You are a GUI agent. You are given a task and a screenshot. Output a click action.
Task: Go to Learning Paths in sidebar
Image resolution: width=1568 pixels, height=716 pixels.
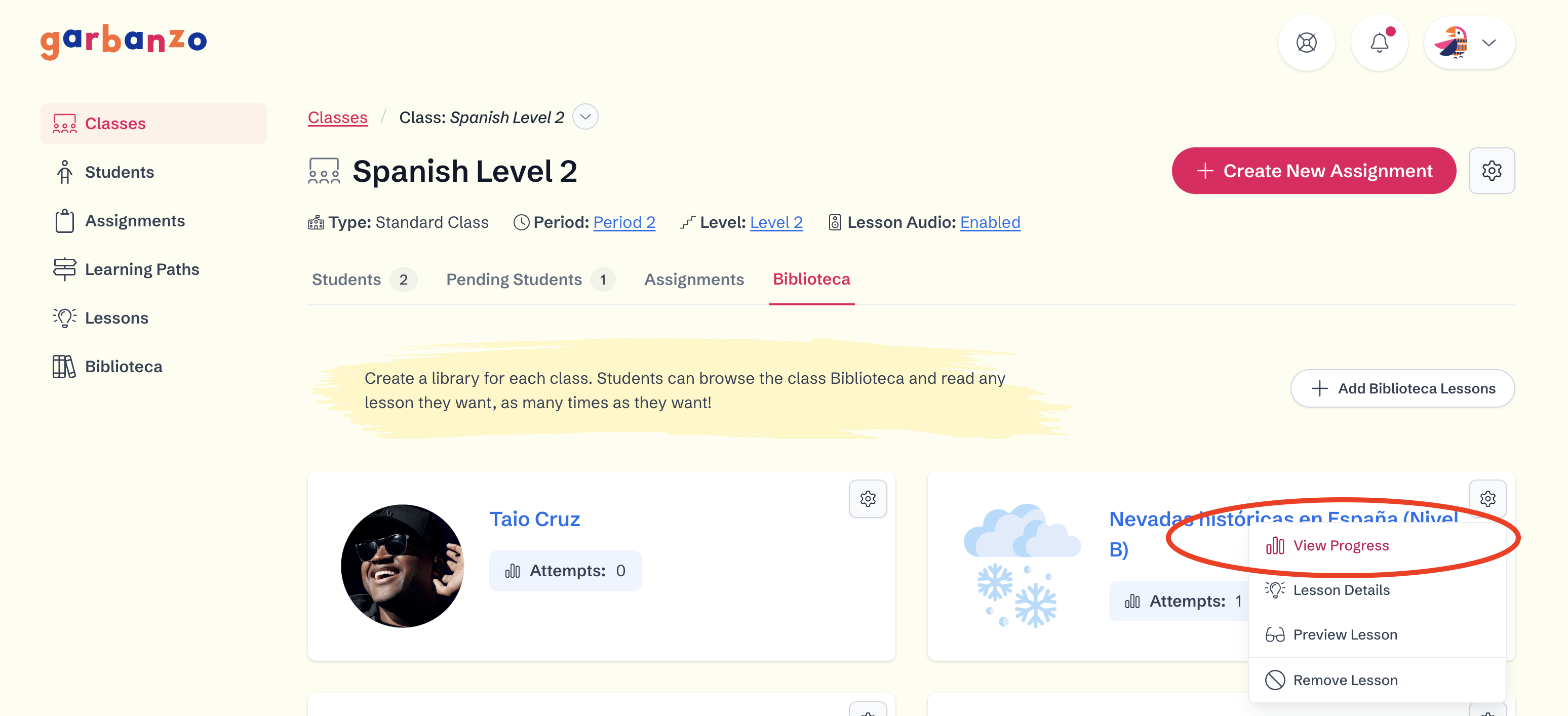[142, 269]
